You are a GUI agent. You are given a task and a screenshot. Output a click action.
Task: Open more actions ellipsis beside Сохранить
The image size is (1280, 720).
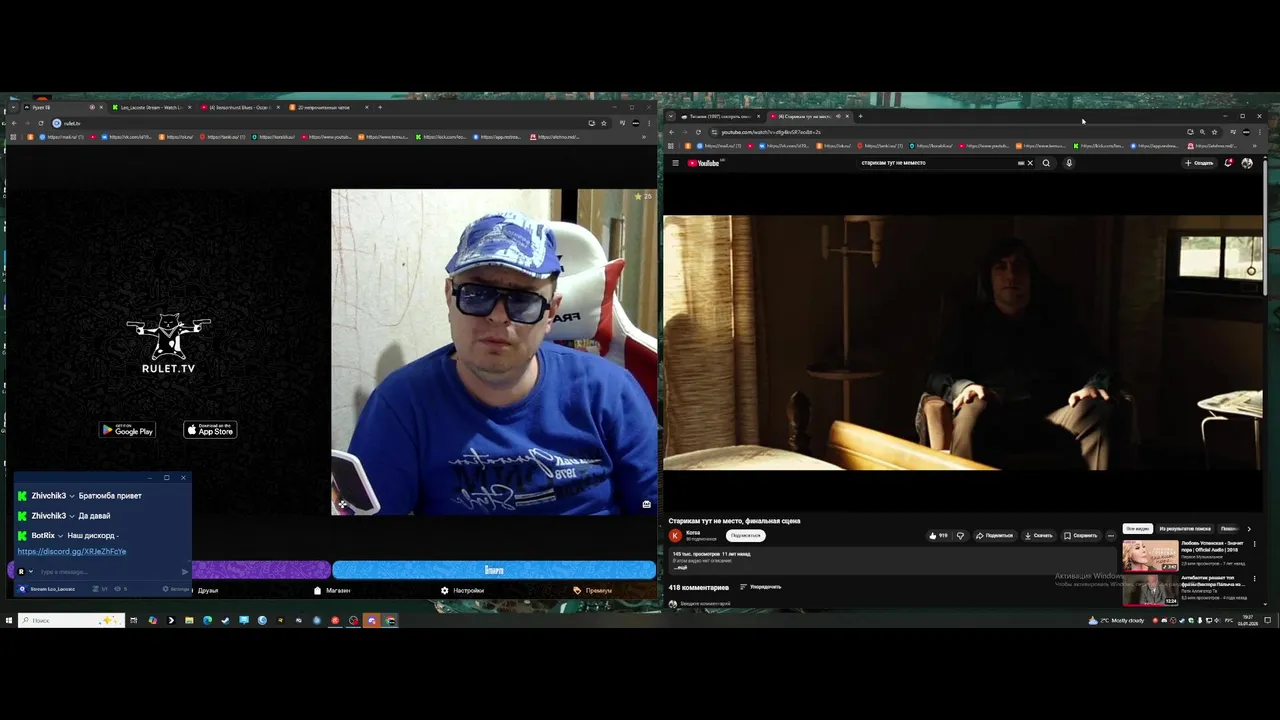[1110, 535]
